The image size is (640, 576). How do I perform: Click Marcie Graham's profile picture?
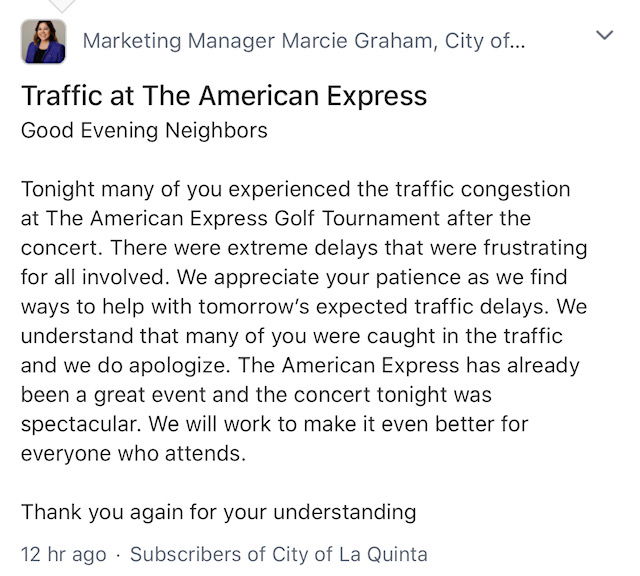pos(43,41)
